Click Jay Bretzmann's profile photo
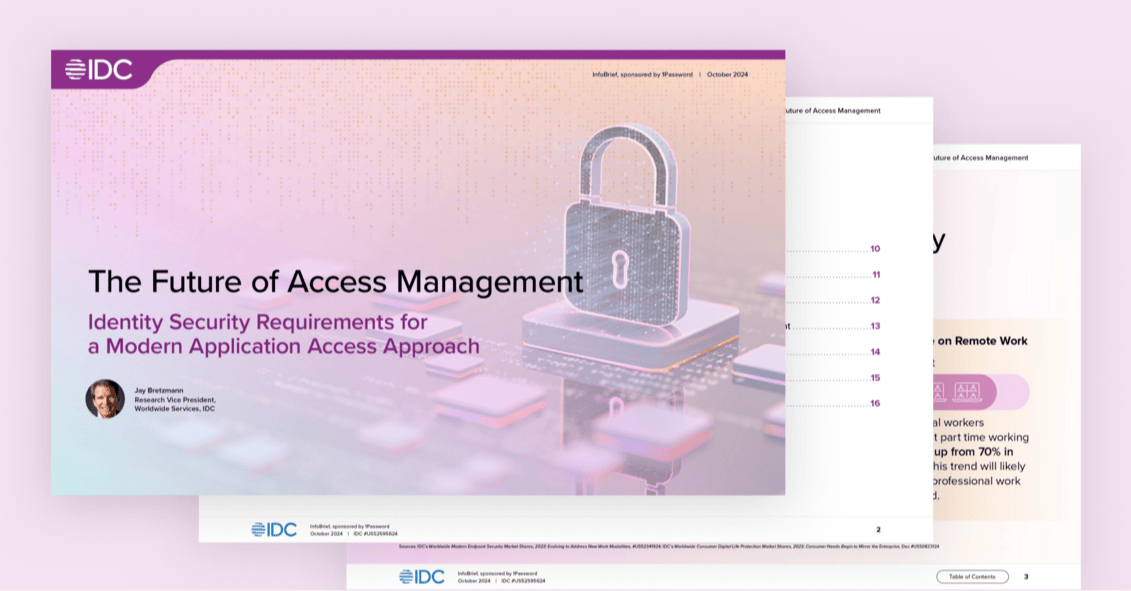 105,398
